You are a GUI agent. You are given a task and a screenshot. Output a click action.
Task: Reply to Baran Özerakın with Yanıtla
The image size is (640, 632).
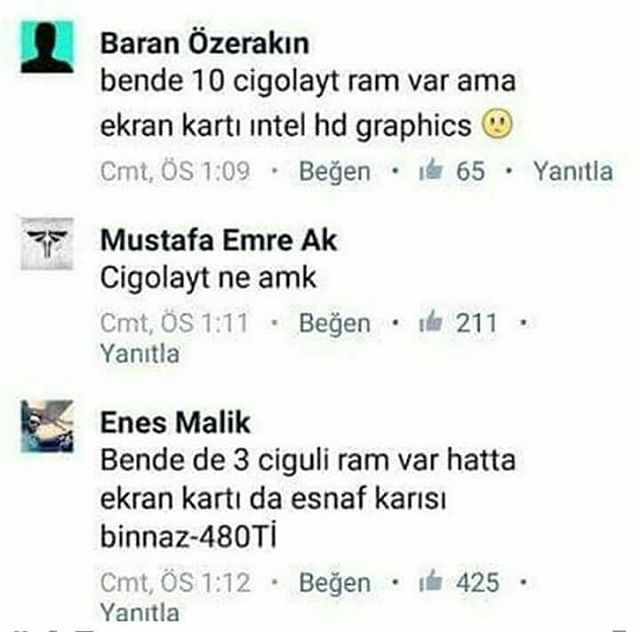coord(573,171)
